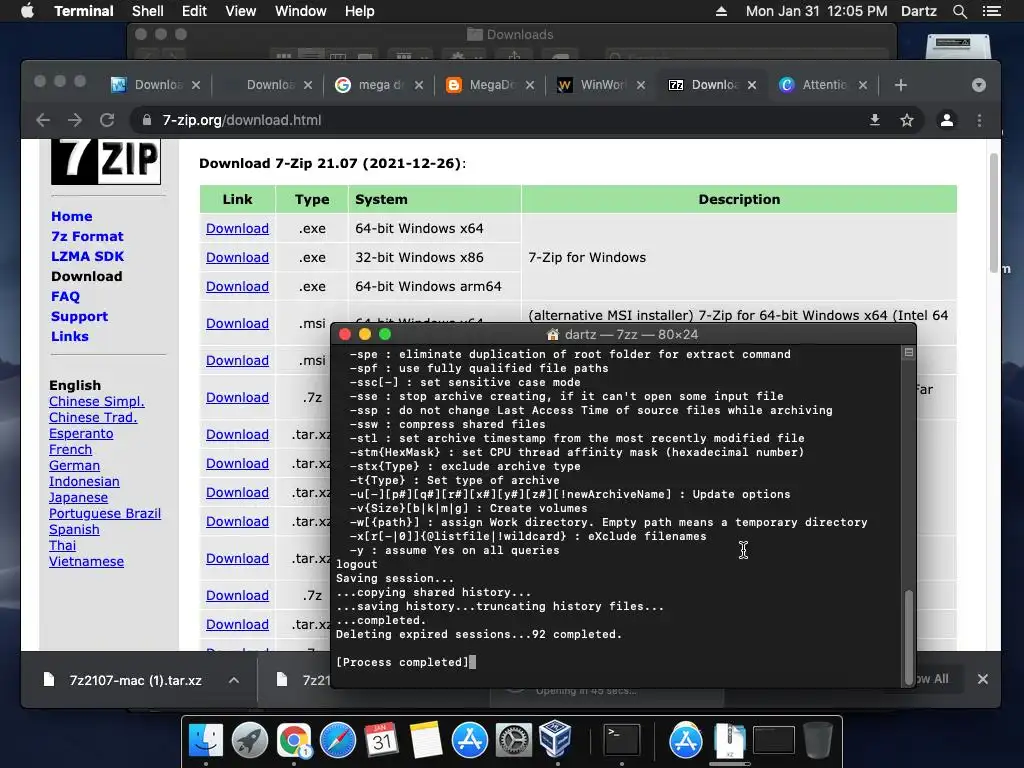Open the Edit menu in Terminal

pos(194,11)
